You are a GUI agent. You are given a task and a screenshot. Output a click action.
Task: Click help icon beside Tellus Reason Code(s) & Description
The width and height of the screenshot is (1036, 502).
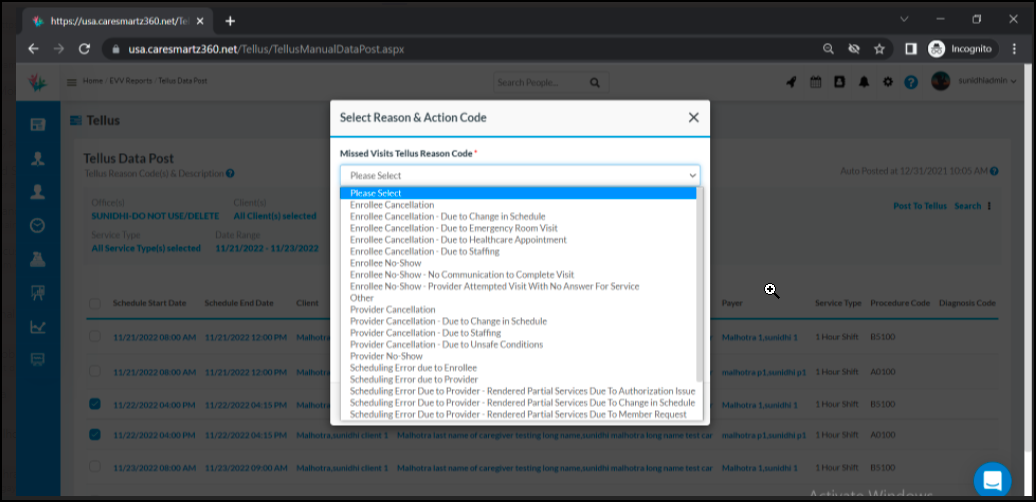point(230,174)
